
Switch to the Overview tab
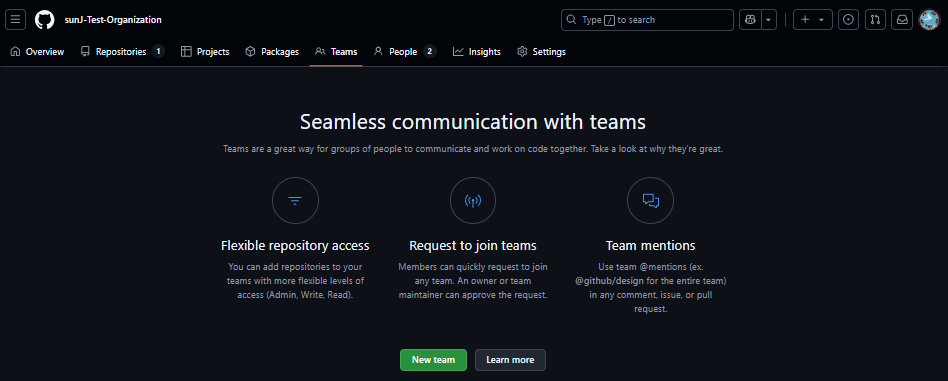(x=37, y=52)
